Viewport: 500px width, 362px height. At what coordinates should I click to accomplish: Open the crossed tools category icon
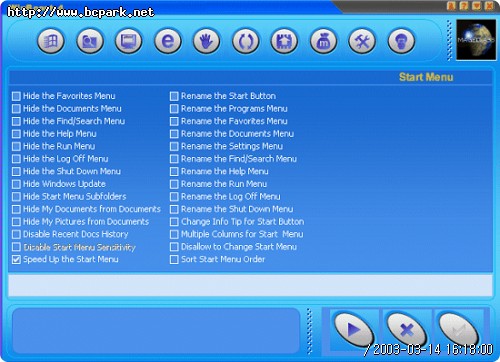pyautogui.click(x=362, y=42)
